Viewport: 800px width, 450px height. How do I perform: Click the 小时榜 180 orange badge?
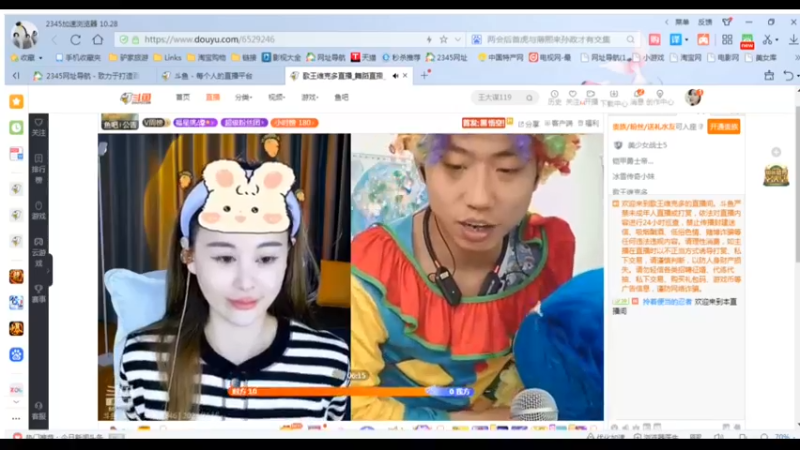pos(294,123)
